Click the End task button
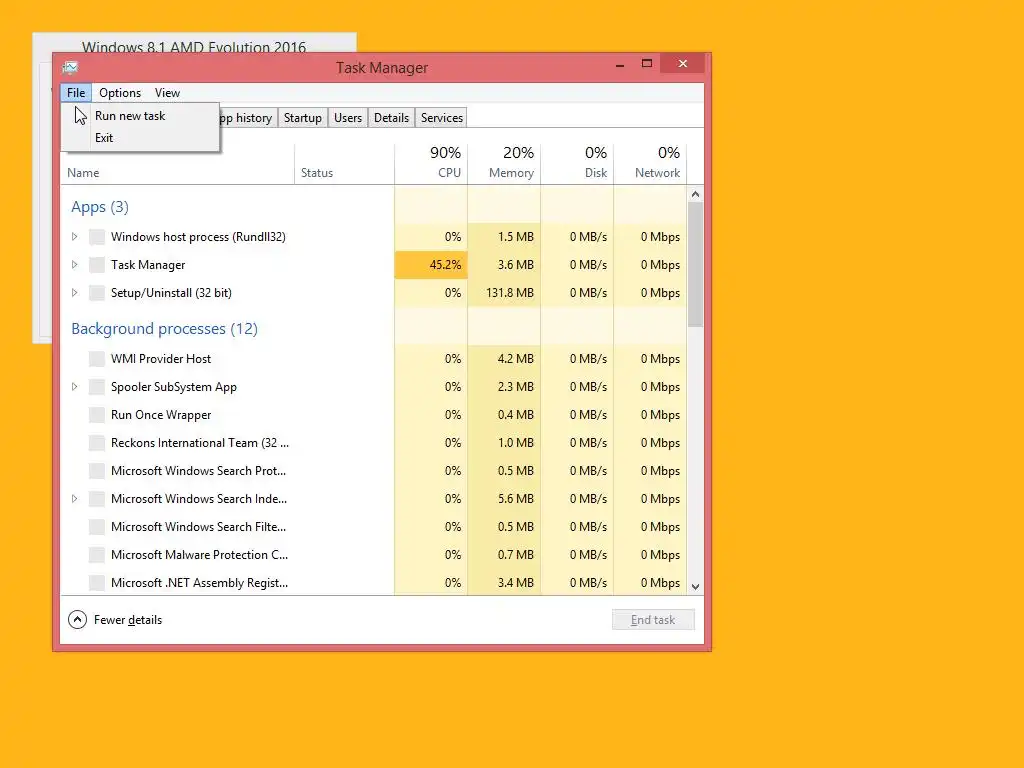The width and height of the screenshot is (1024, 768). pos(653,620)
